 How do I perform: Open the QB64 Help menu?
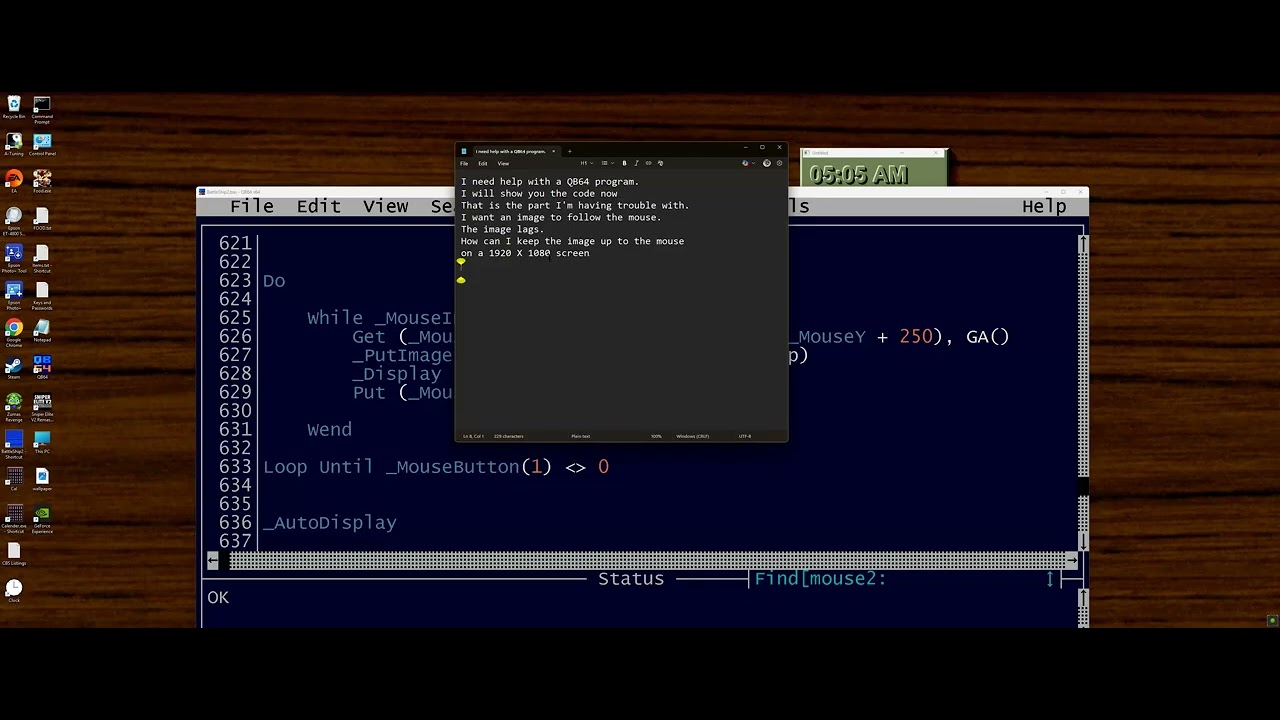coord(1044,206)
